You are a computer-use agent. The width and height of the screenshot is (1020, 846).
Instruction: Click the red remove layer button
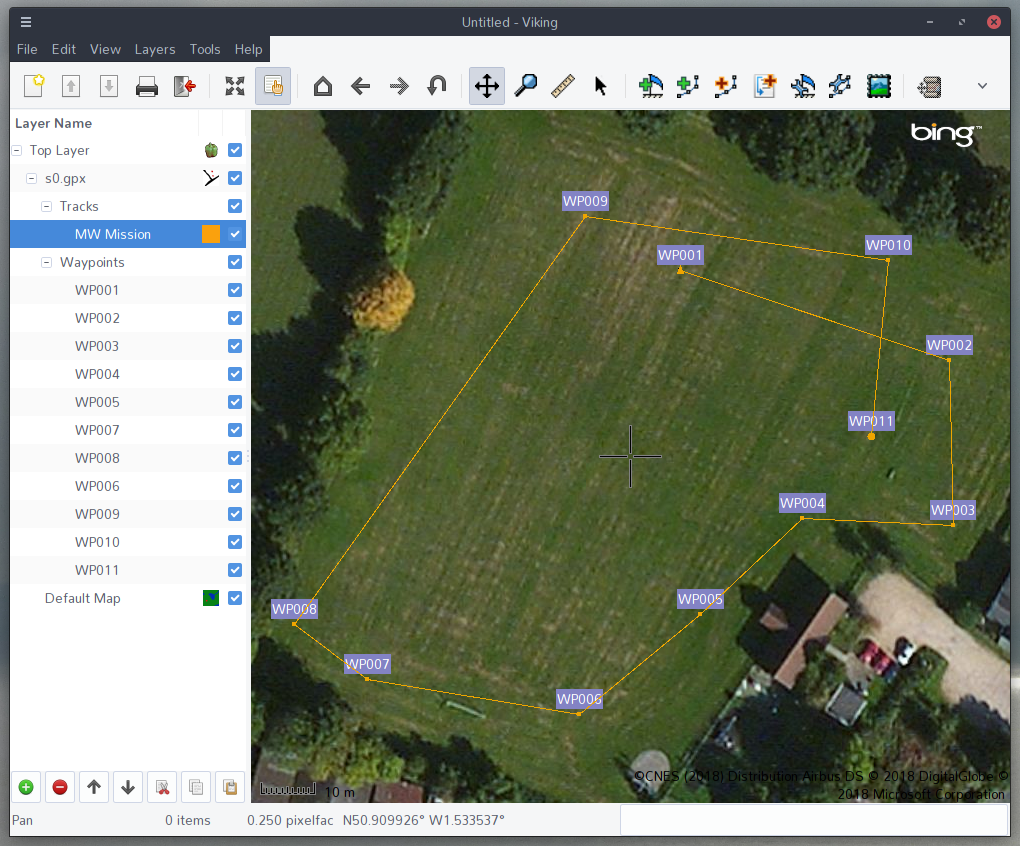(x=60, y=787)
